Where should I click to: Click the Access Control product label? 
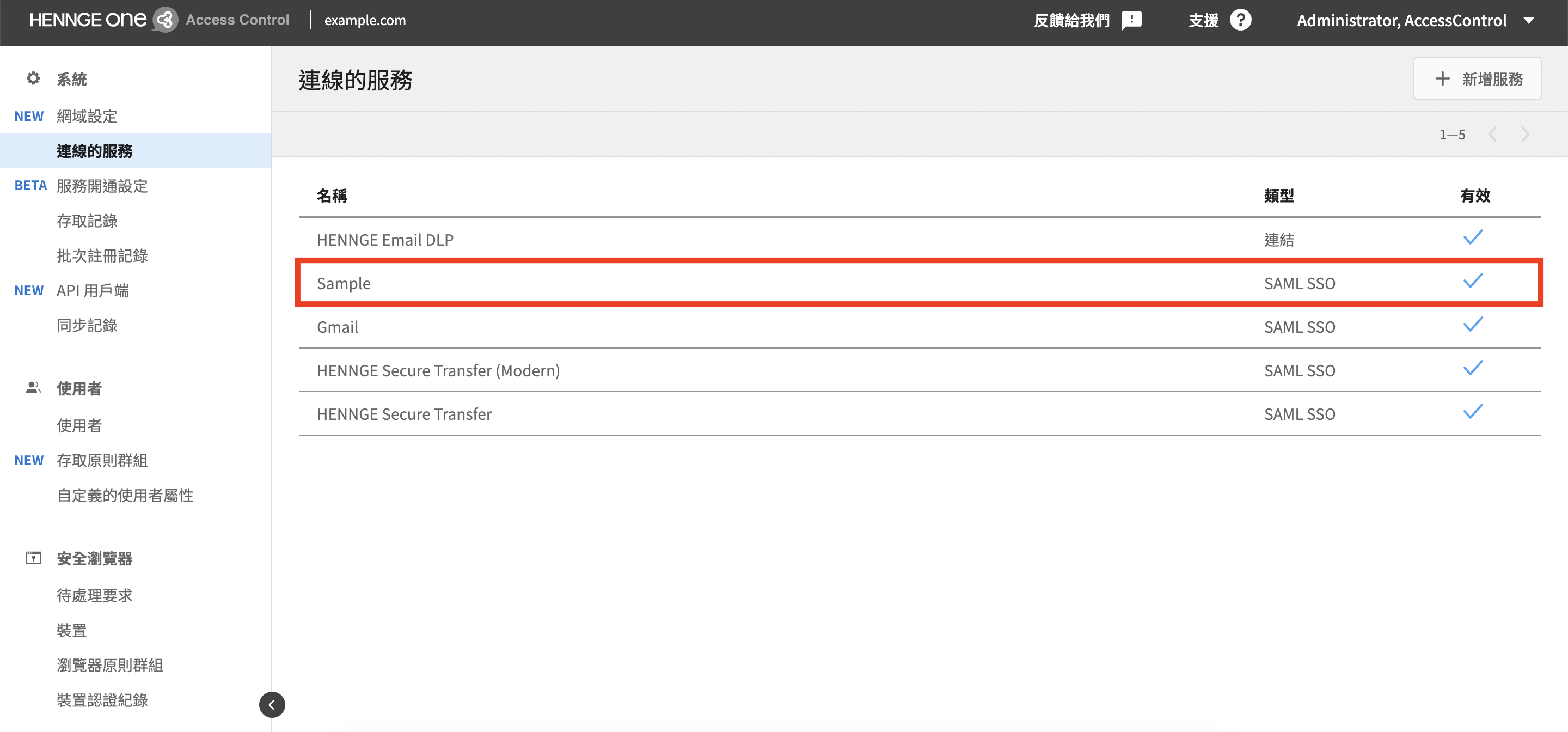(x=237, y=20)
